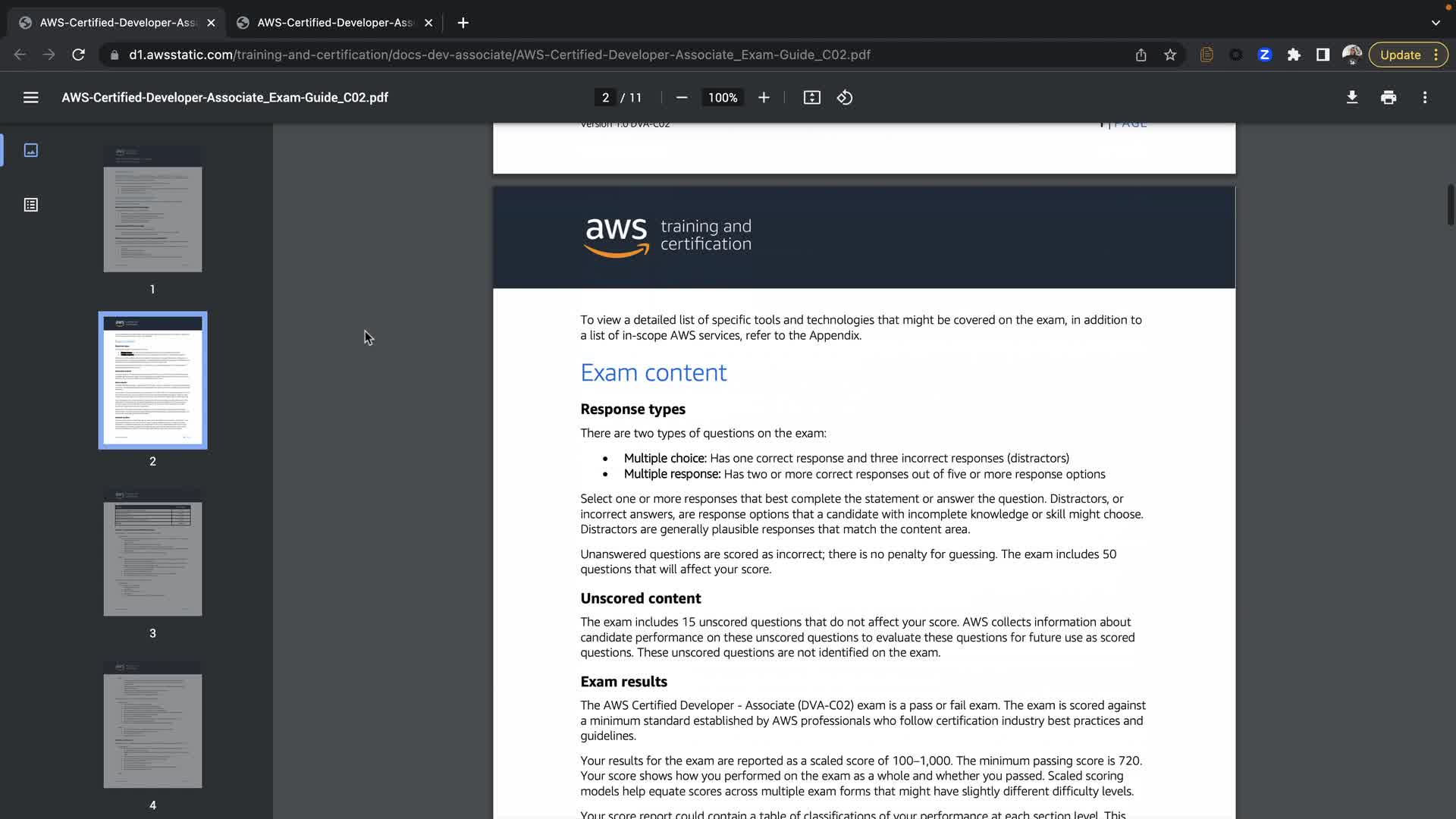Viewport: 1456px width, 819px height.
Task: Toggle the PDF sidebar menu
Action: pyautogui.click(x=30, y=98)
